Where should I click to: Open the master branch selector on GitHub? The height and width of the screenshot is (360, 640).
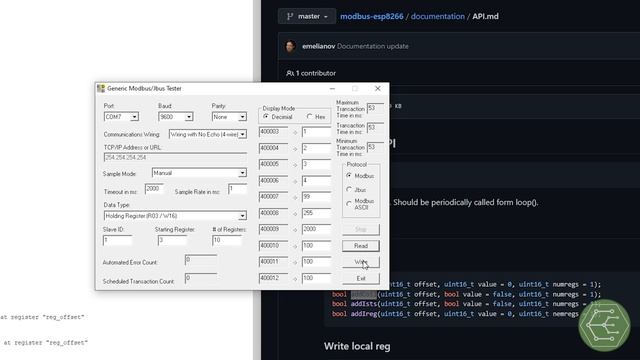pos(307,16)
